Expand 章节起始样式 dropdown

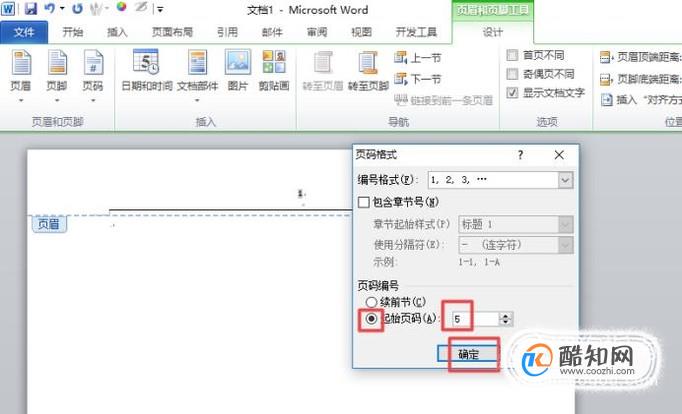click(x=565, y=225)
